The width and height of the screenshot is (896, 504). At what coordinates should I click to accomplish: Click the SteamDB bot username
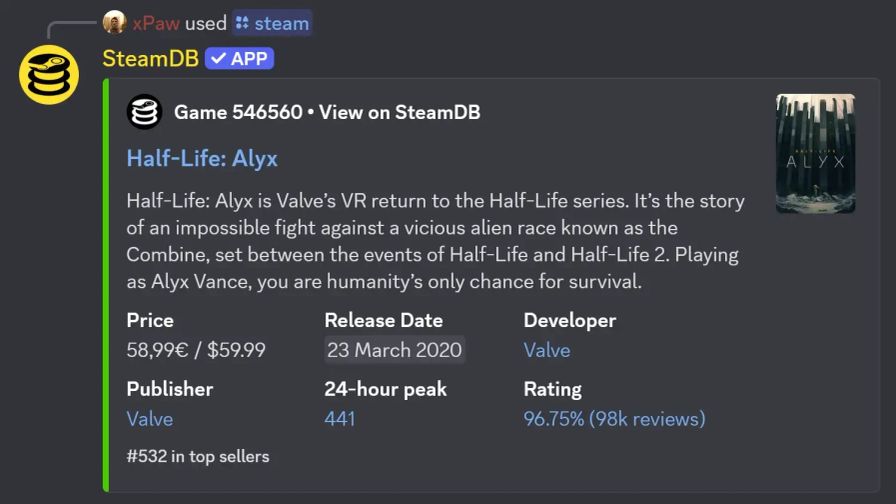click(150, 59)
